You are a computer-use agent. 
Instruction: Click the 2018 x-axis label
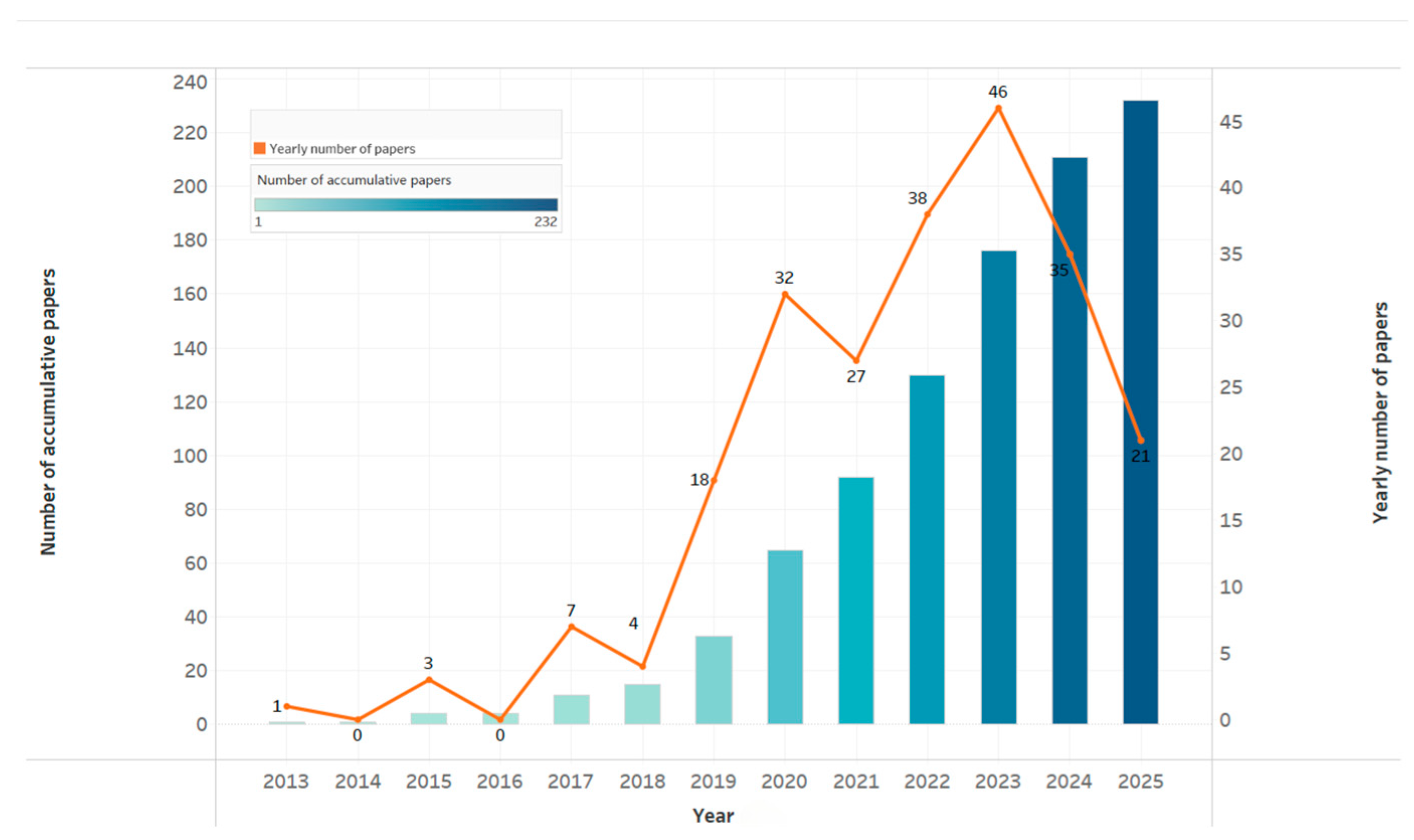pos(641,781)
